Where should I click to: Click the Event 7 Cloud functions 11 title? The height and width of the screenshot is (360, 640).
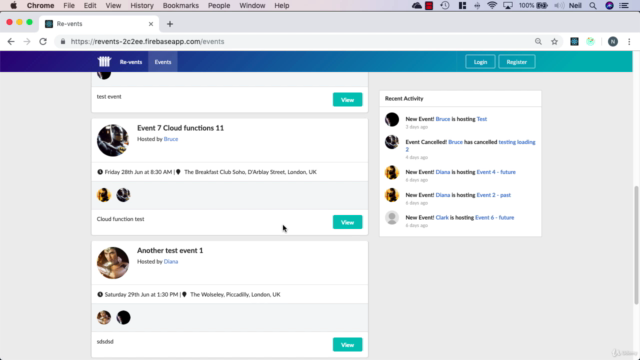pyautogui.click(x=180, y=128)
